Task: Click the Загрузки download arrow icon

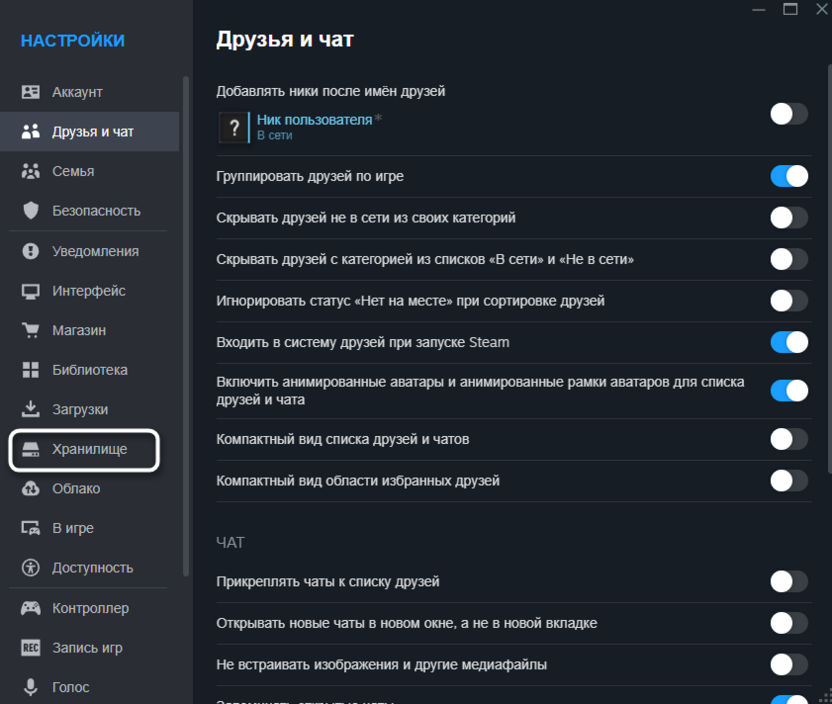Action: pyautogui.click(x=30, y=409)
